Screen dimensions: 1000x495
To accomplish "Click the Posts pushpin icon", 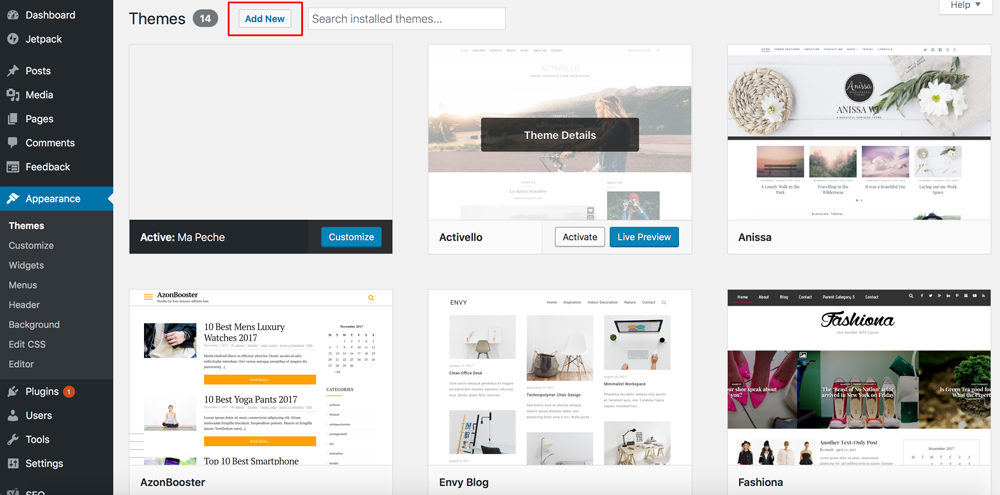I will (13, 71).
